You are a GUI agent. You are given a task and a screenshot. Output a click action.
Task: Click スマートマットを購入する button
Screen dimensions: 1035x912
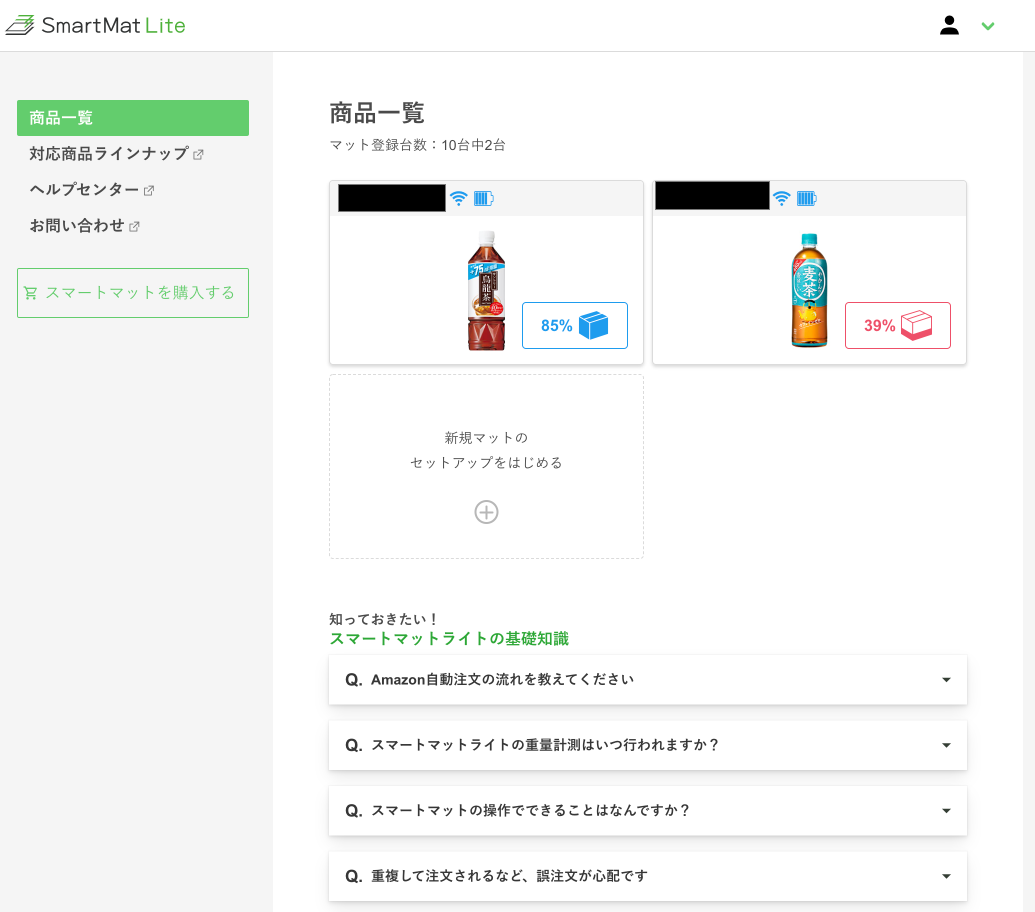click(x=133, y=293)
